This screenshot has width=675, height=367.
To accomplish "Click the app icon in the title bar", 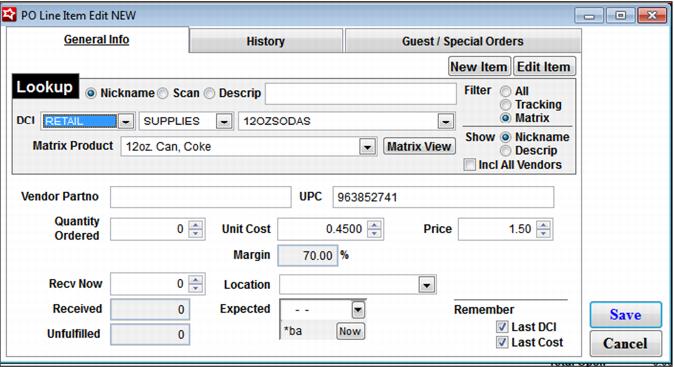I will tap(9, 15).
